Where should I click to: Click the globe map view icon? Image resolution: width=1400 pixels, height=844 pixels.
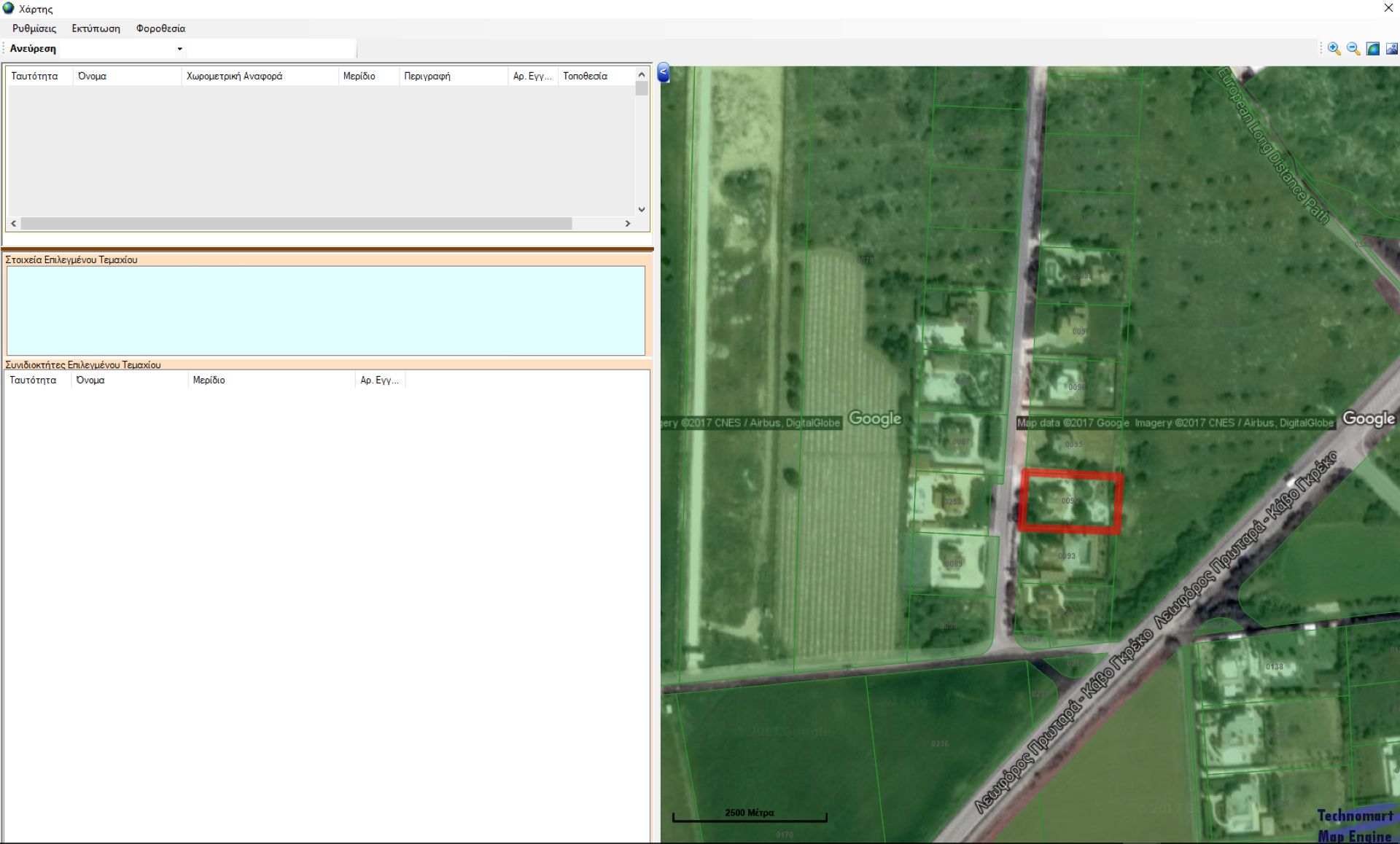click(x=1372, y=49)
